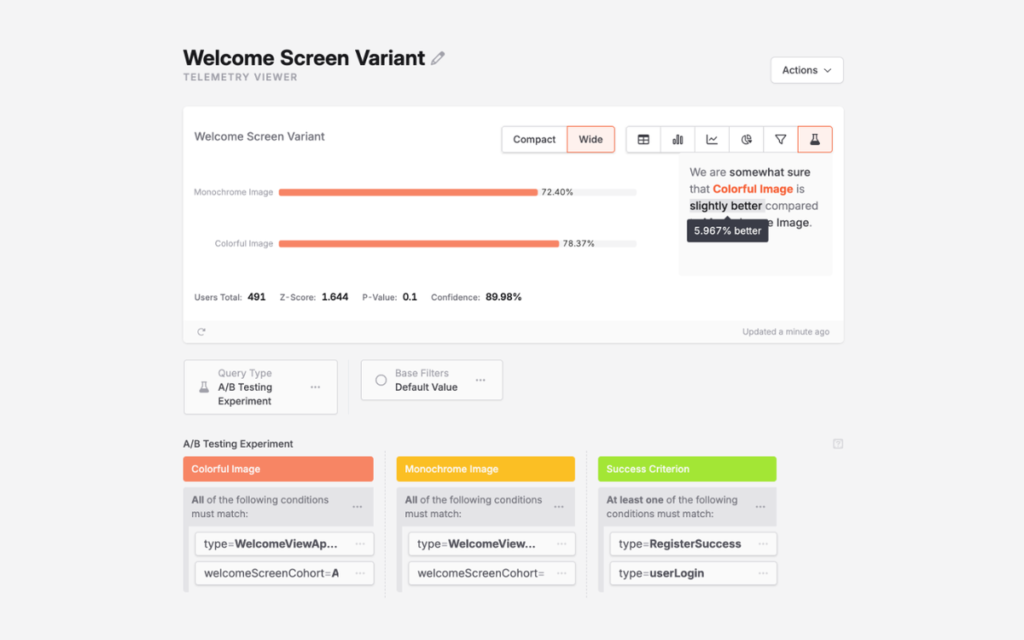Click the type=RegisterSuccess filter

(694, 544)
